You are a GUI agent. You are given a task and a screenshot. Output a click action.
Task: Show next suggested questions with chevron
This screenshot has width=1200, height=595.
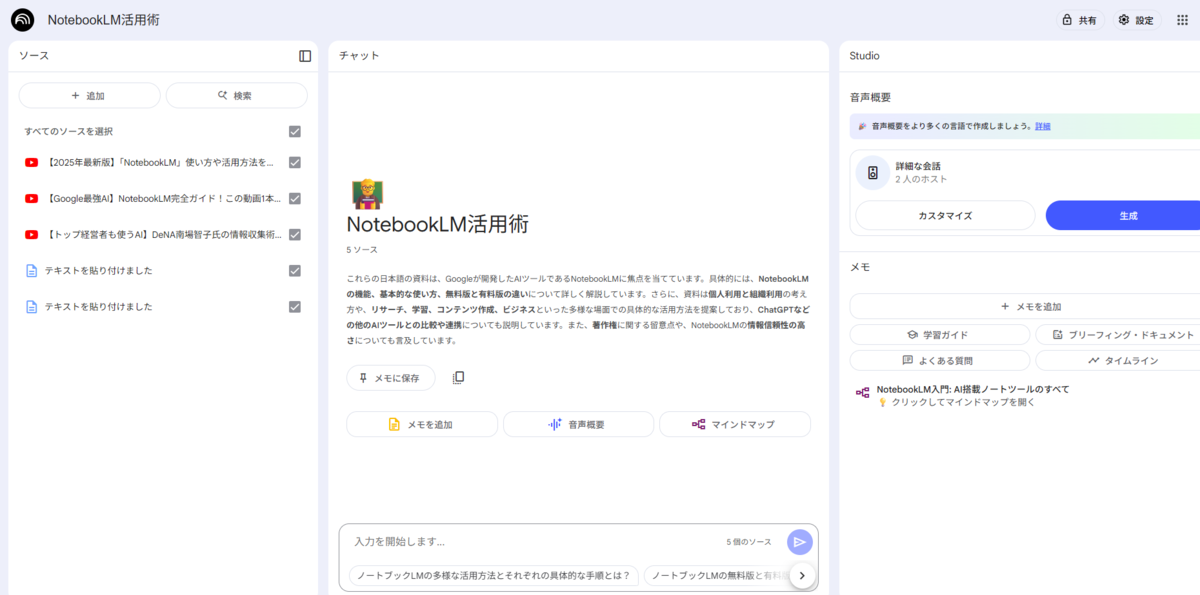click(x=802, y=575)
